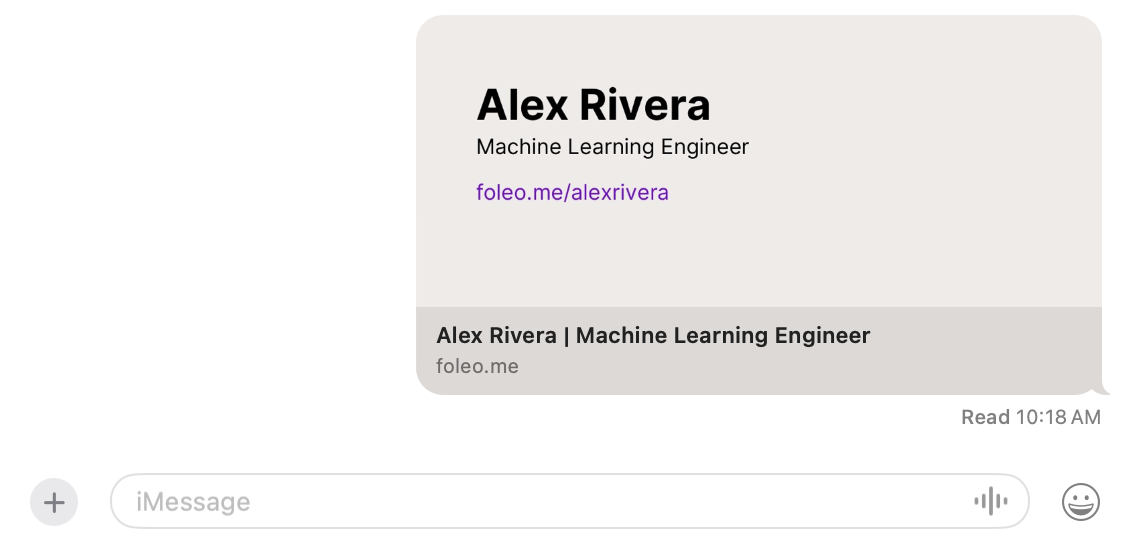Click alexrivera portion of the purple URL
This screenshot has width=1130, height=550.
[x=620, y=192]
